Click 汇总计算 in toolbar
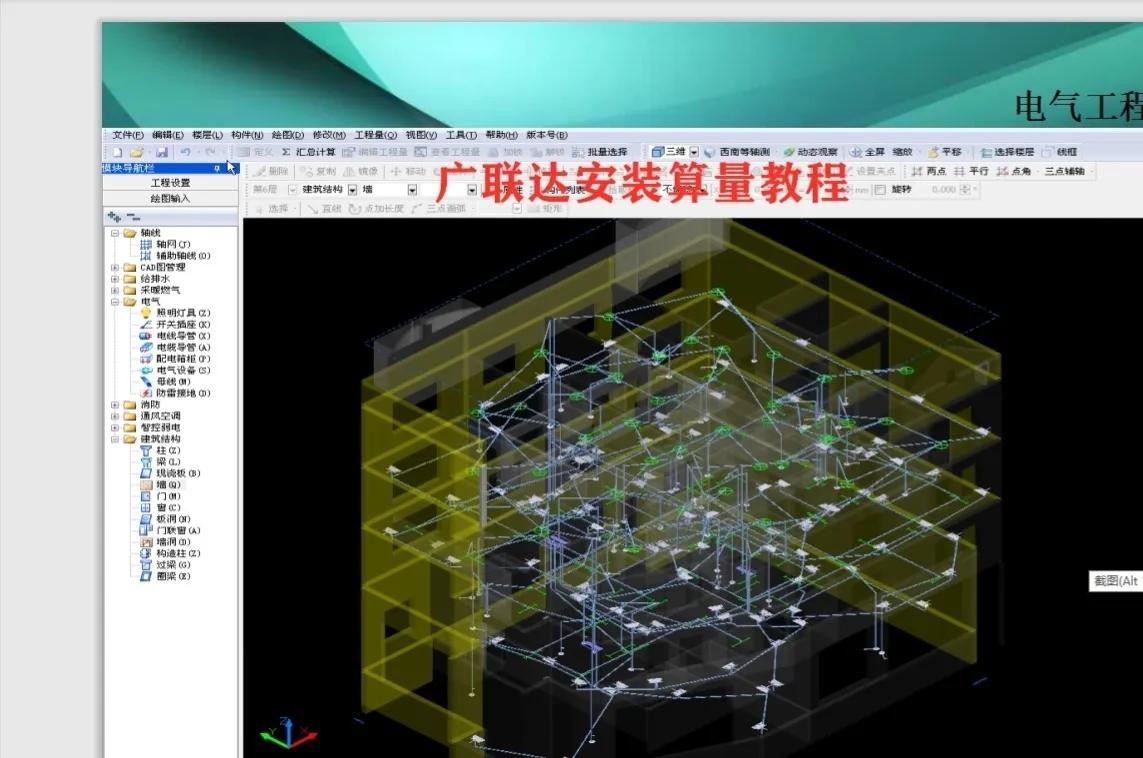 (308, 152)
